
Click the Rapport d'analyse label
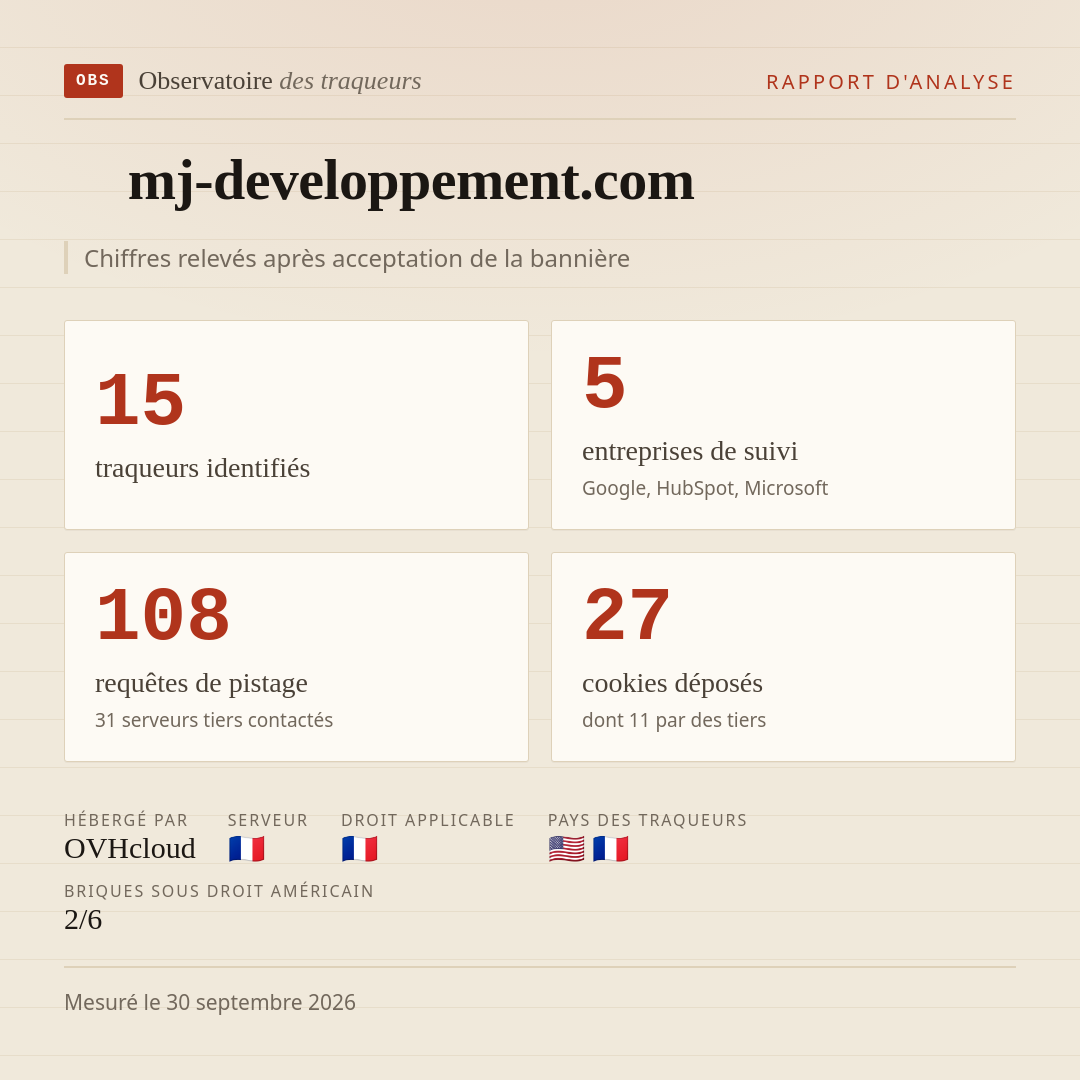click(891, 82)
